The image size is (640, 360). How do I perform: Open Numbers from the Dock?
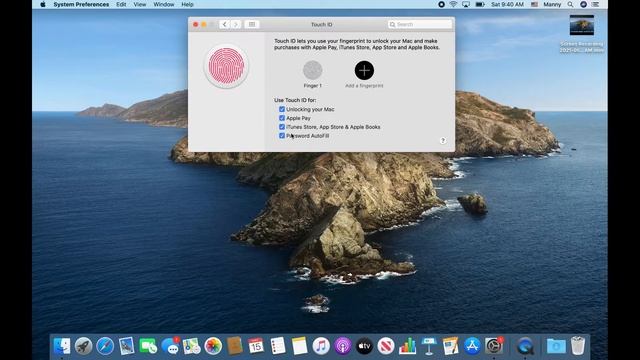407,346
